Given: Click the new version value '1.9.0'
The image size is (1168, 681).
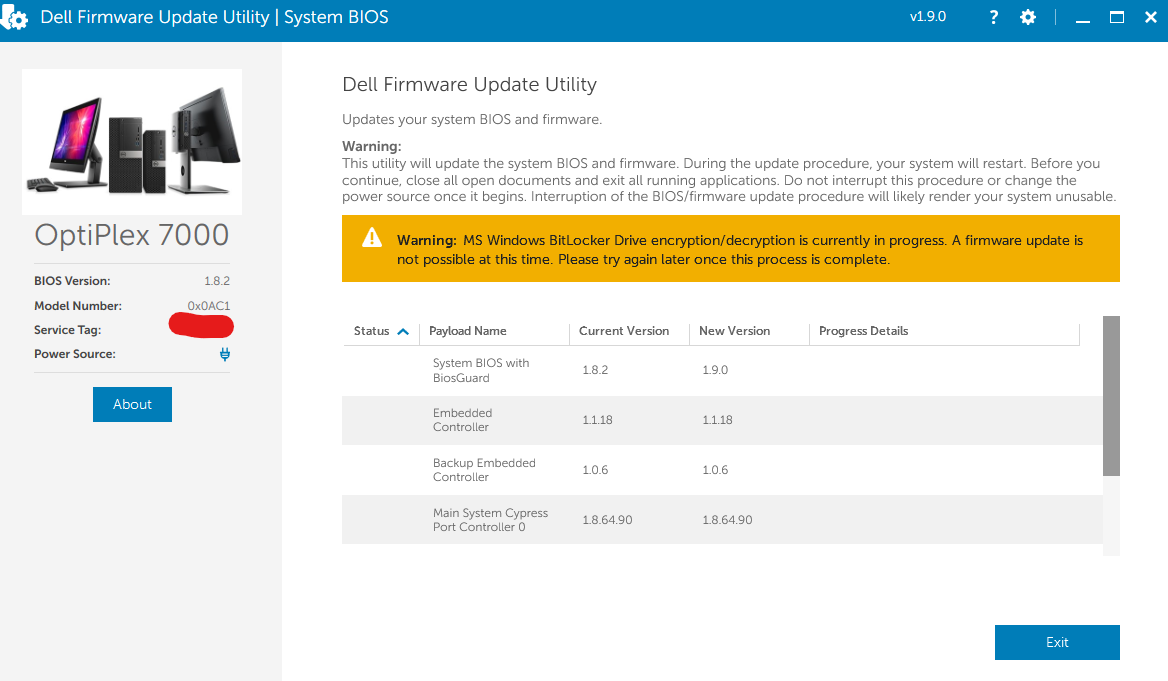Looking at the screenshot, I should click(715, 370).
